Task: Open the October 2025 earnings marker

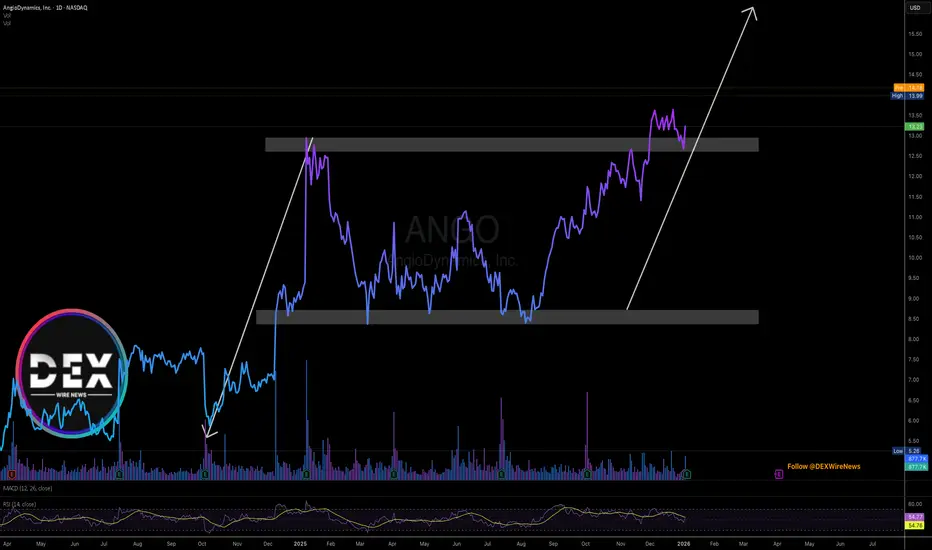Action: 587,474
